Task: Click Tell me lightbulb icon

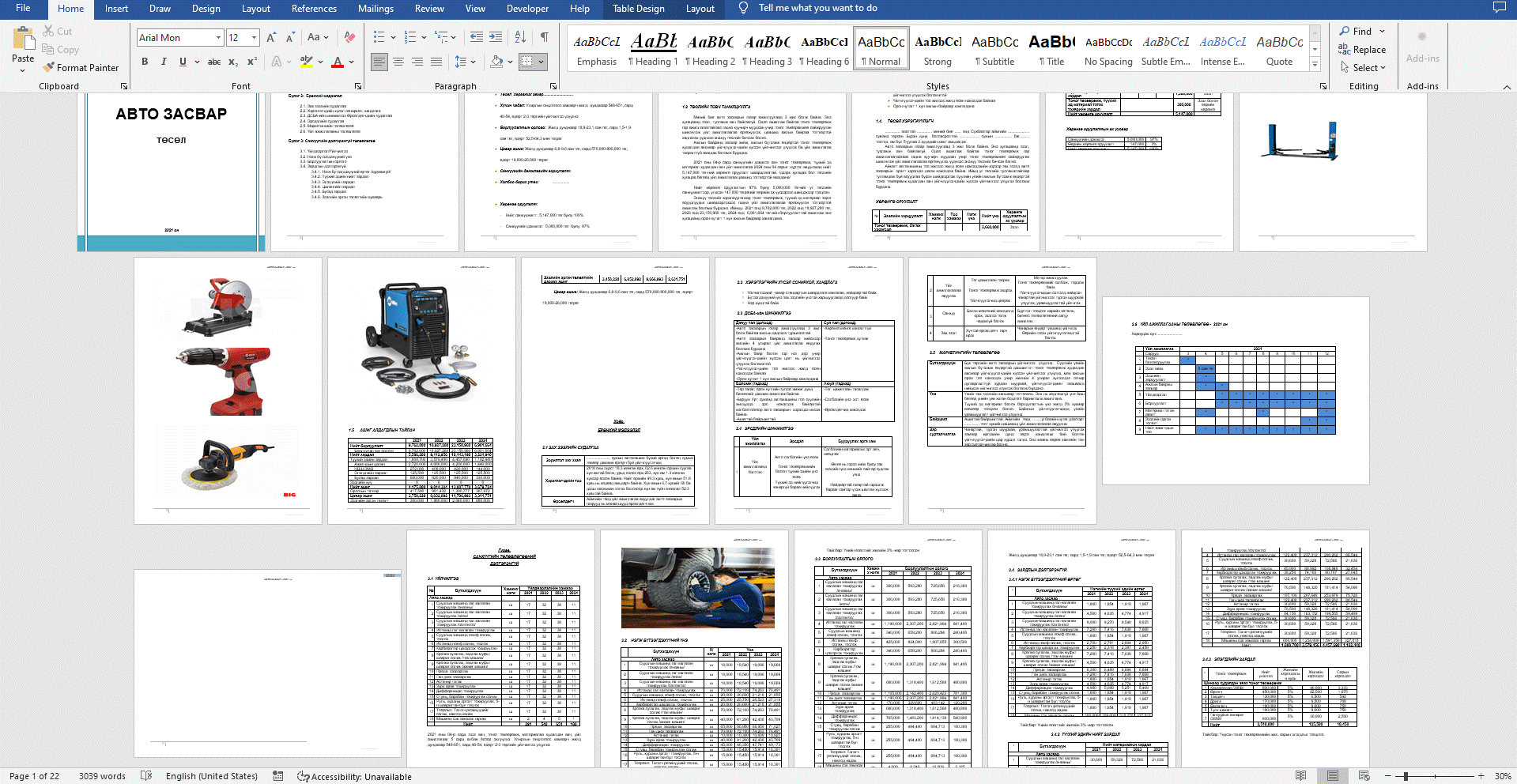Action: (743, 8)
